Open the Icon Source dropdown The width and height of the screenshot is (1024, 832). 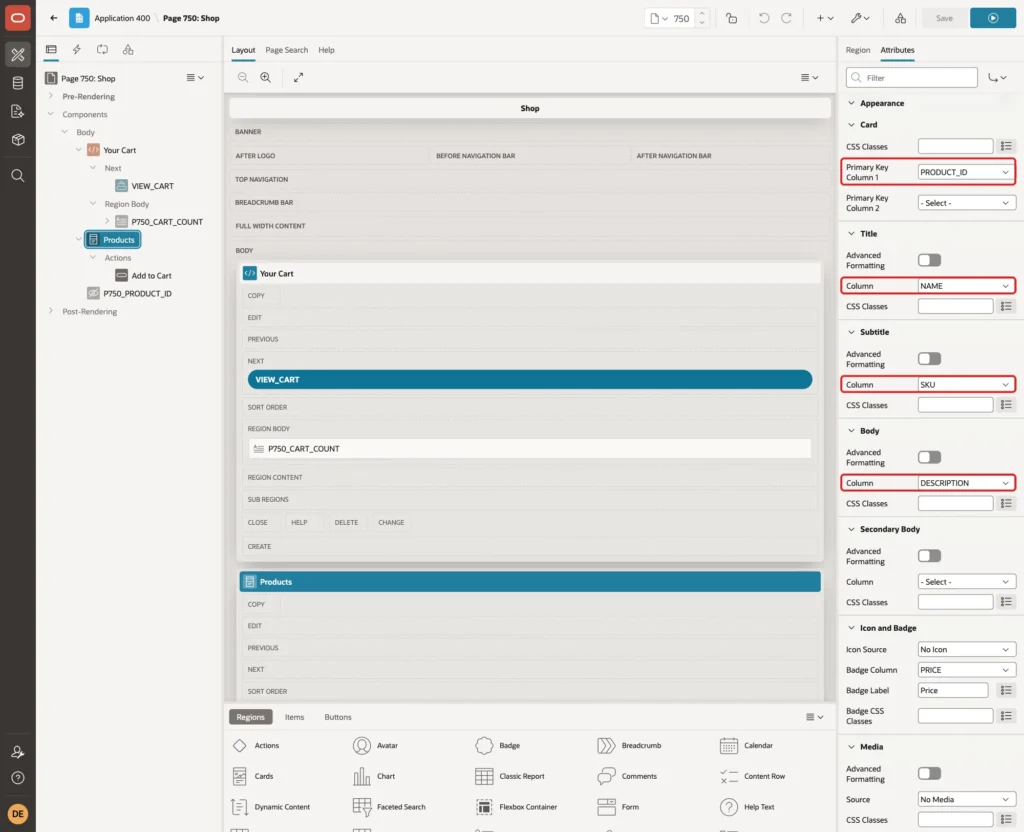(966, 649)
